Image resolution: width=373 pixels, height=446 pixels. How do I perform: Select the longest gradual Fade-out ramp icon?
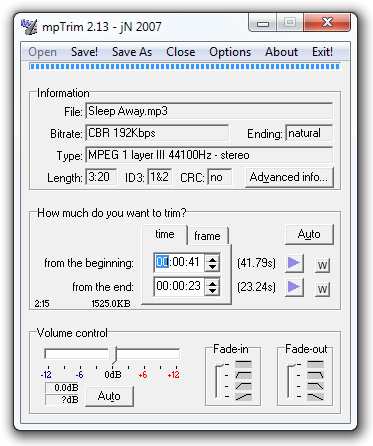tap(315, 397)
